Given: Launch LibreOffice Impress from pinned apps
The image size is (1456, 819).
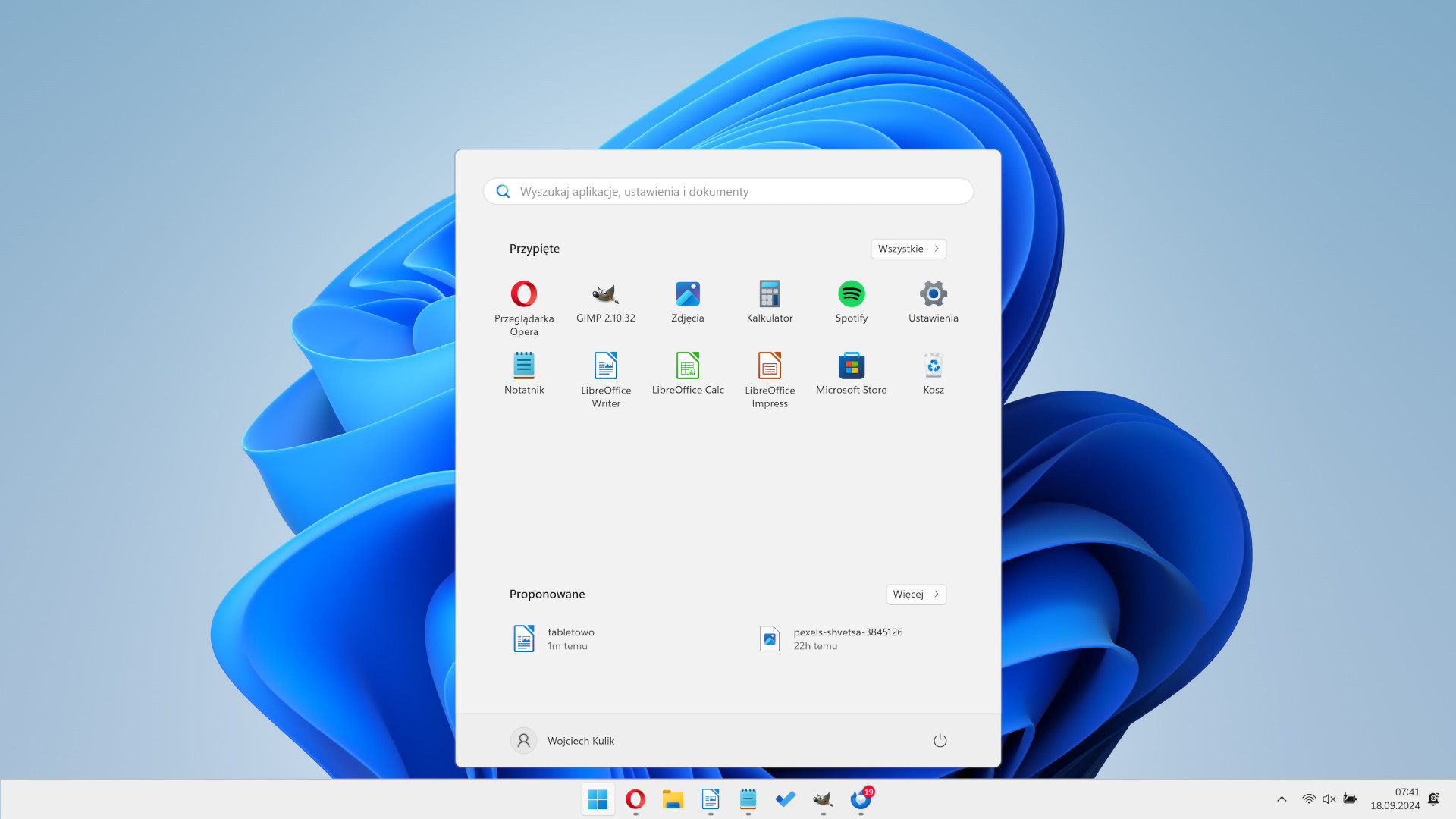Looking at the screenshot, I should point(770,380).
